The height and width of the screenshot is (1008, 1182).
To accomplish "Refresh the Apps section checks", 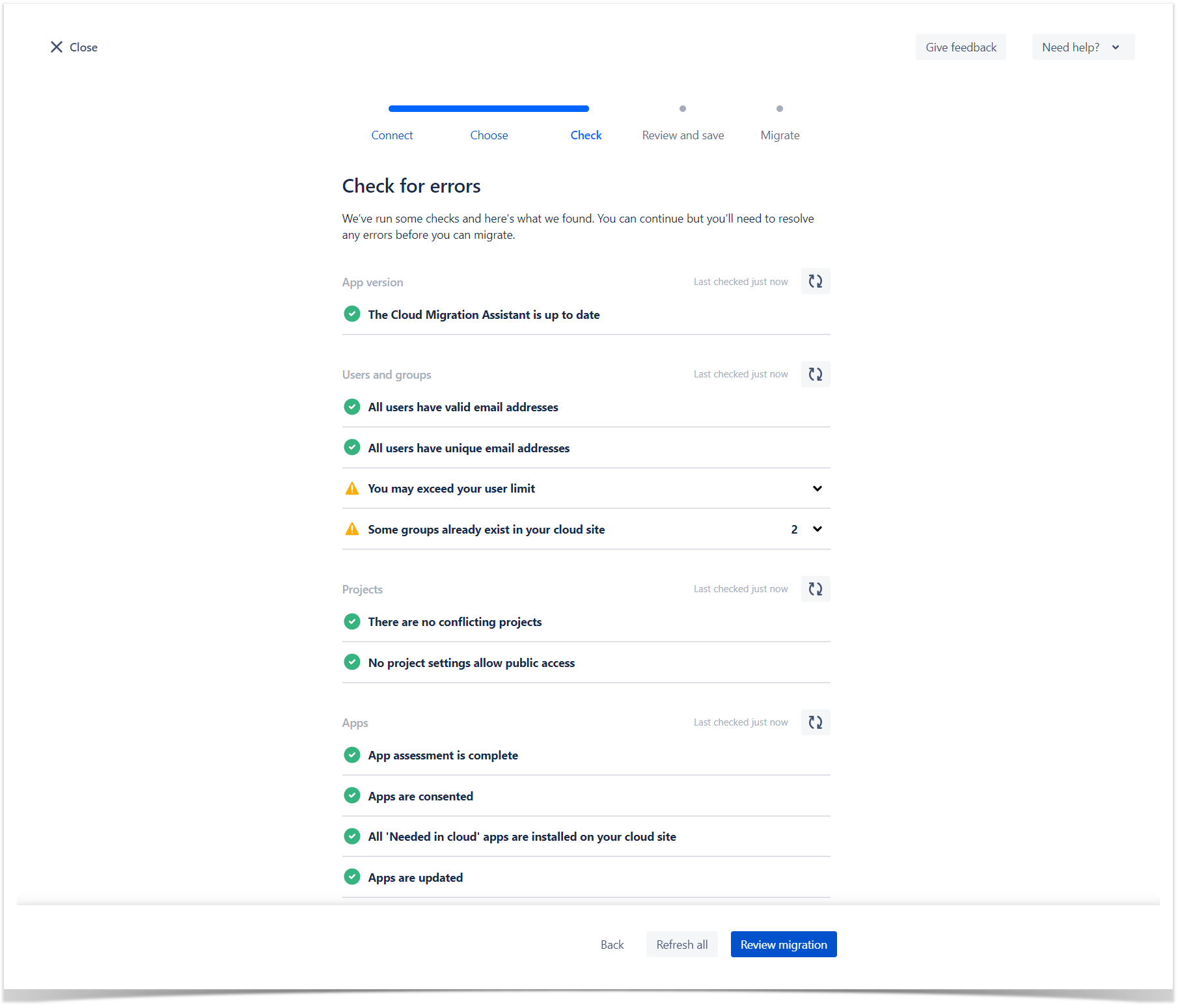I will pyautogui.click(x=815, y=722).
